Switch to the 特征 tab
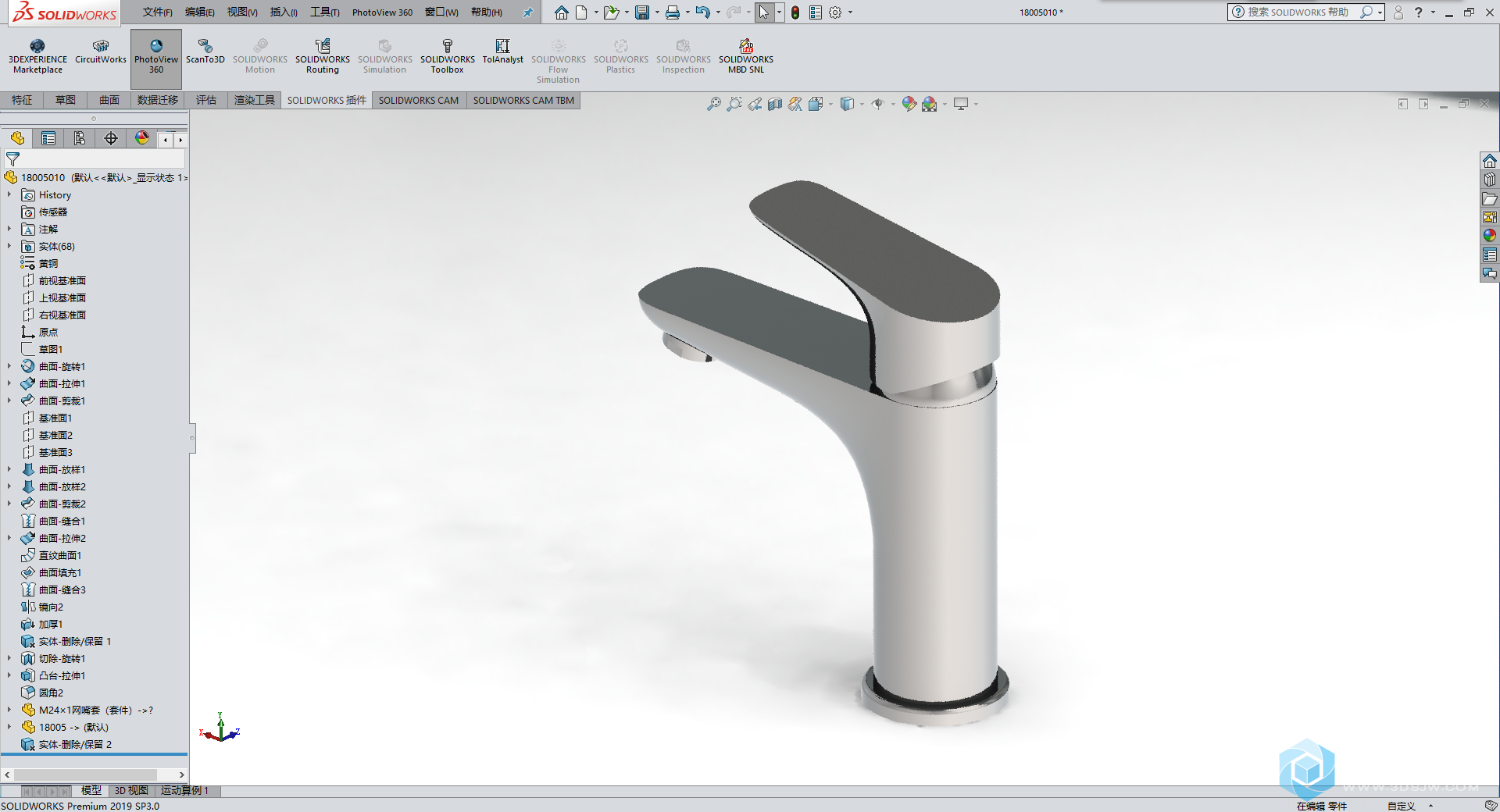 [x=22, y=100]
